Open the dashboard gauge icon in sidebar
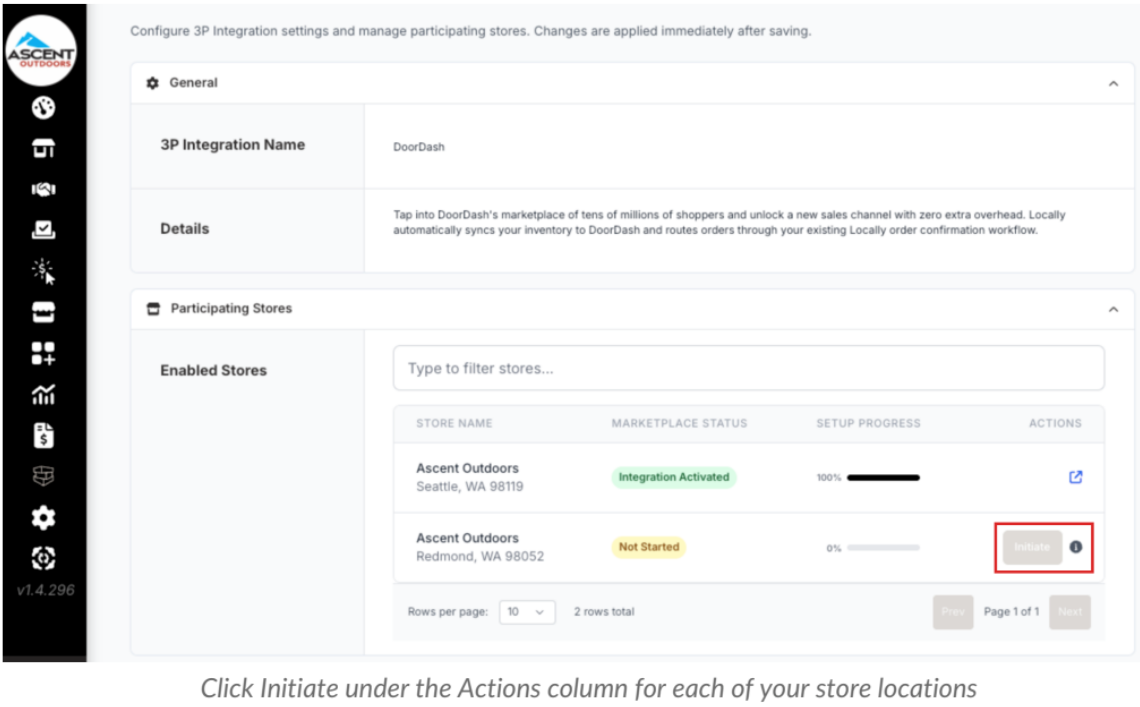The height and width of the screenshot is (707, 1140). click(x=43, y=108)
